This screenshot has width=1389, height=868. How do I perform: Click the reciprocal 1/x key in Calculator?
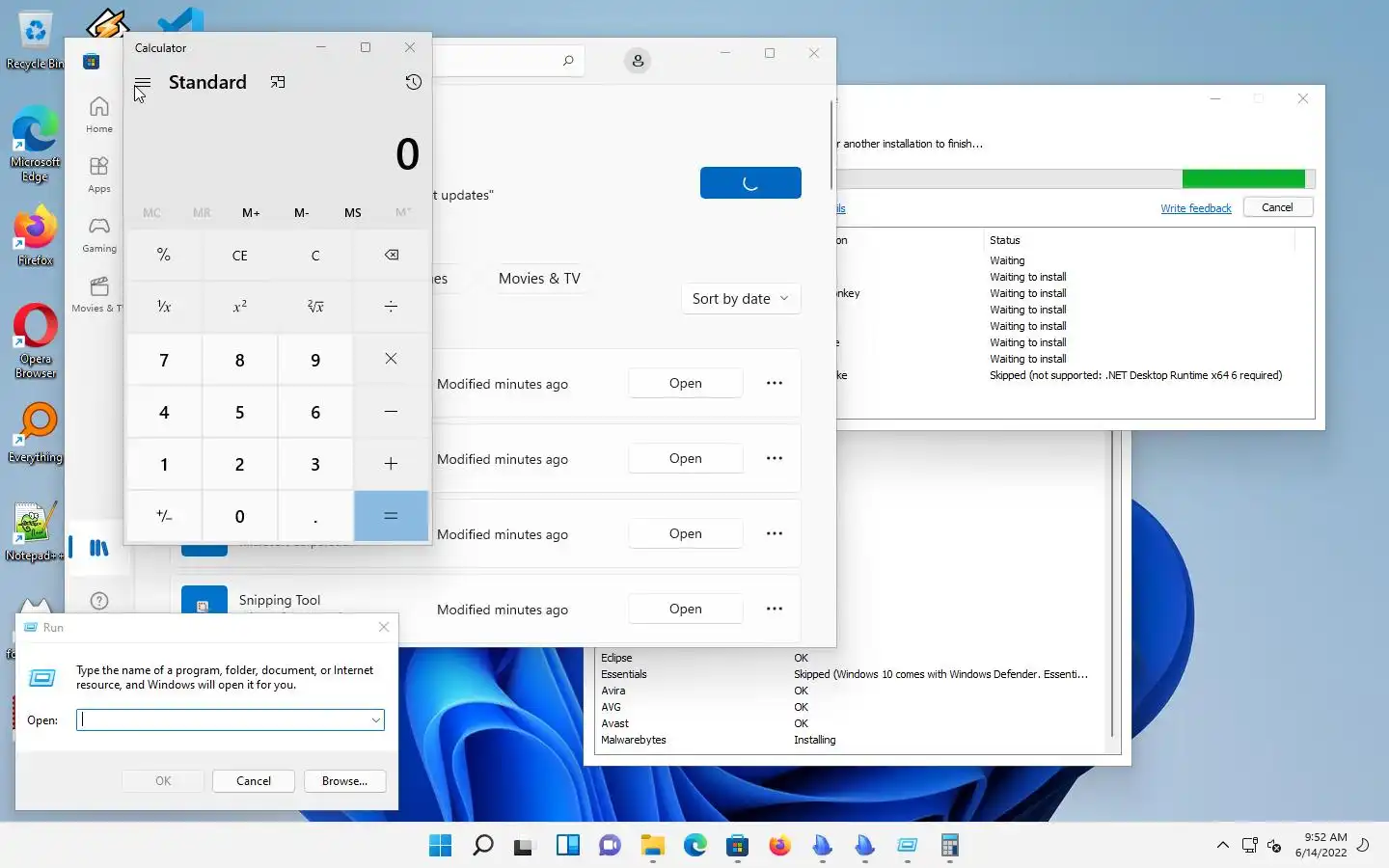coord(164,307)
